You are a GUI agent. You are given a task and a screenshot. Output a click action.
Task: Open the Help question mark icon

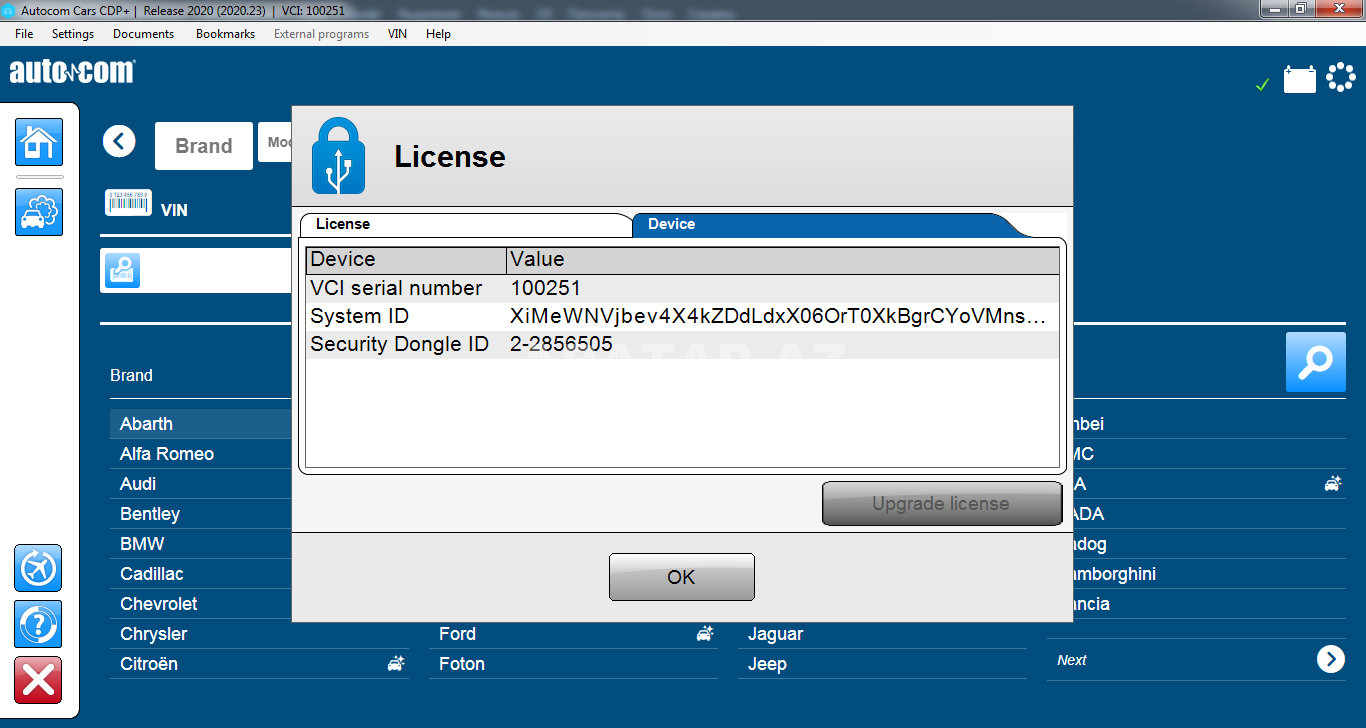(39, 625)
